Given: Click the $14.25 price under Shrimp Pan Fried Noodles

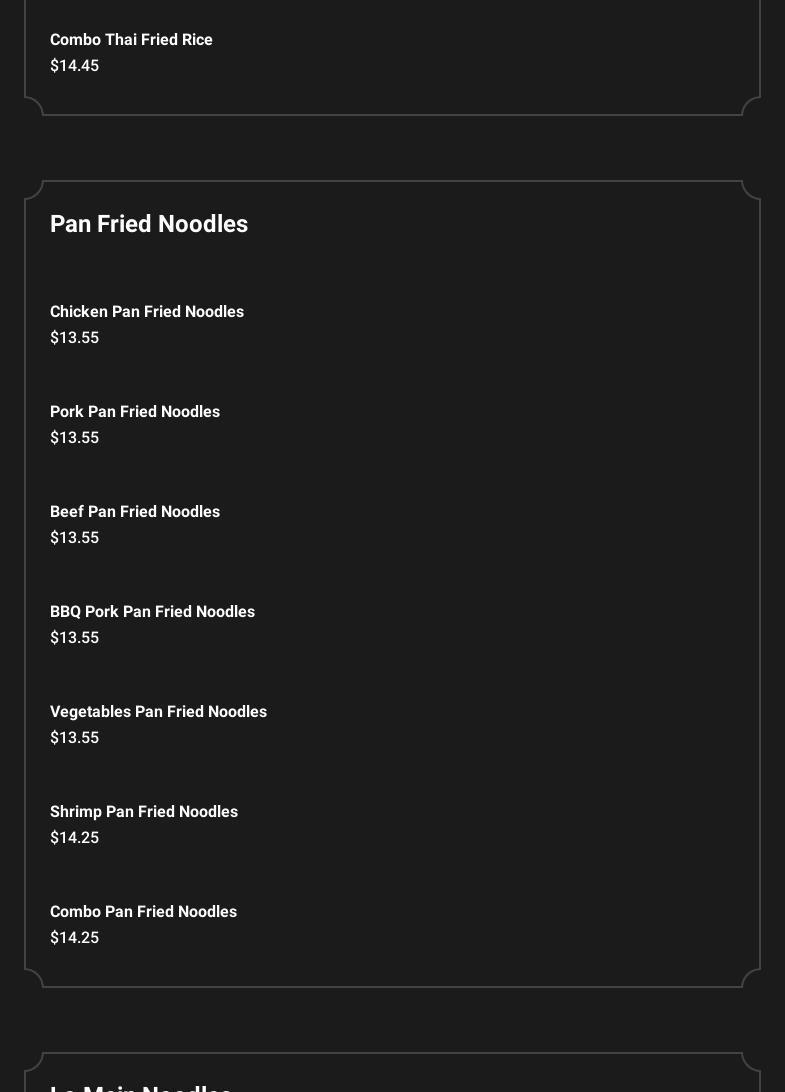Looking at the screenshot, I should [74, 838].
